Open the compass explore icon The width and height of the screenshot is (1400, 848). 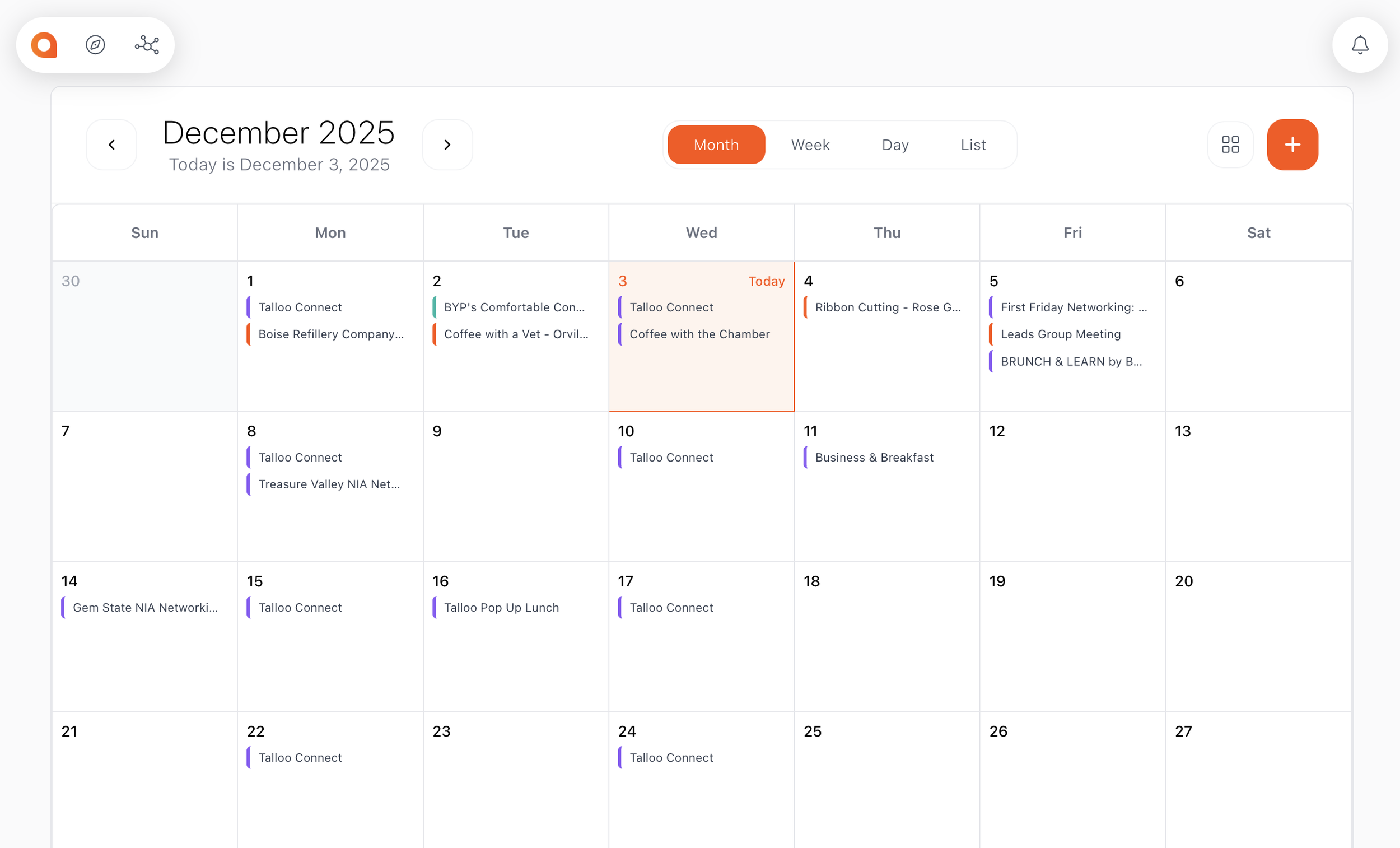tap(95, 45)
